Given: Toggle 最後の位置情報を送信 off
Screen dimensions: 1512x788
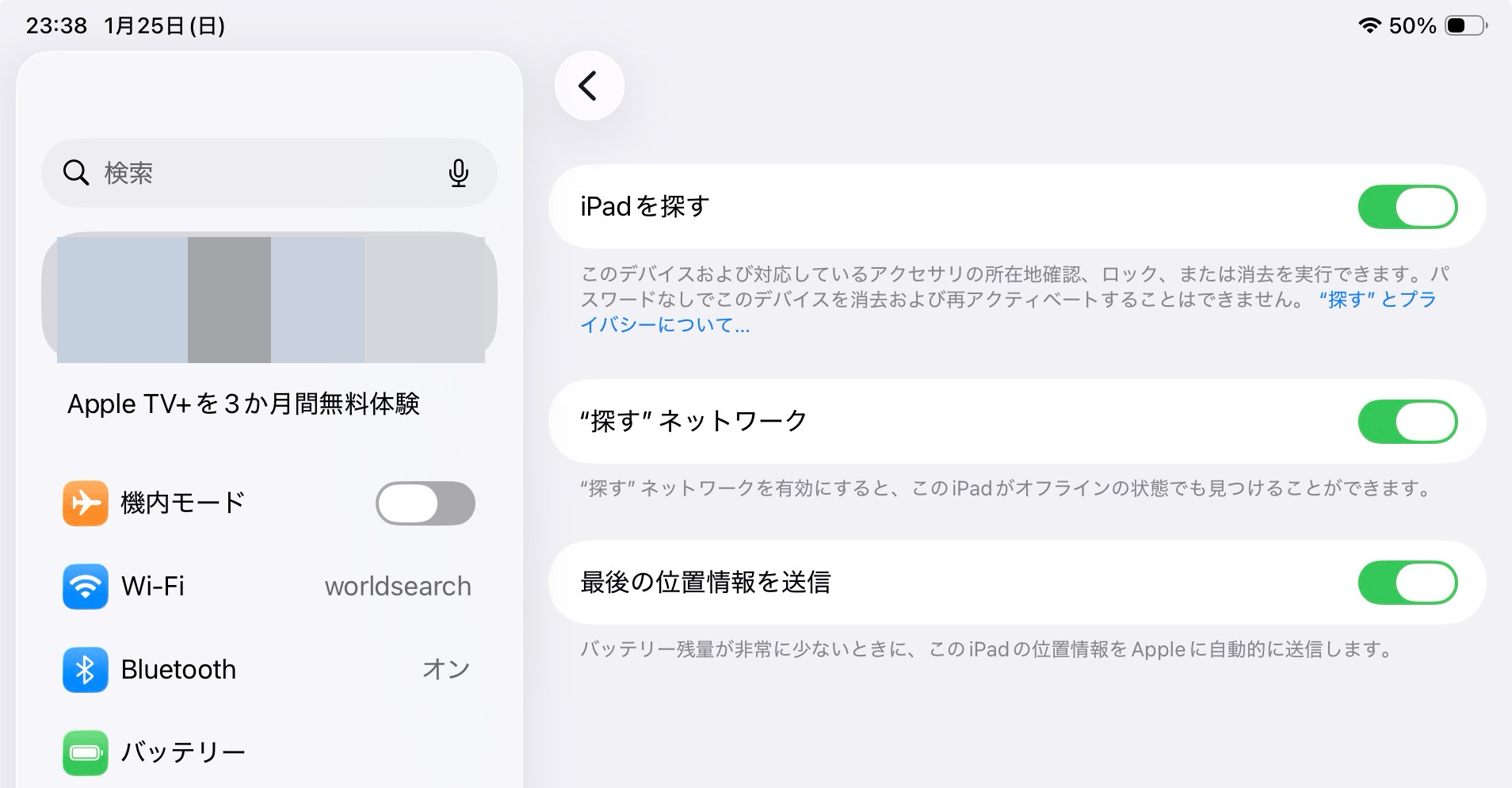Looking at the screenshot, I should 1407,583.
